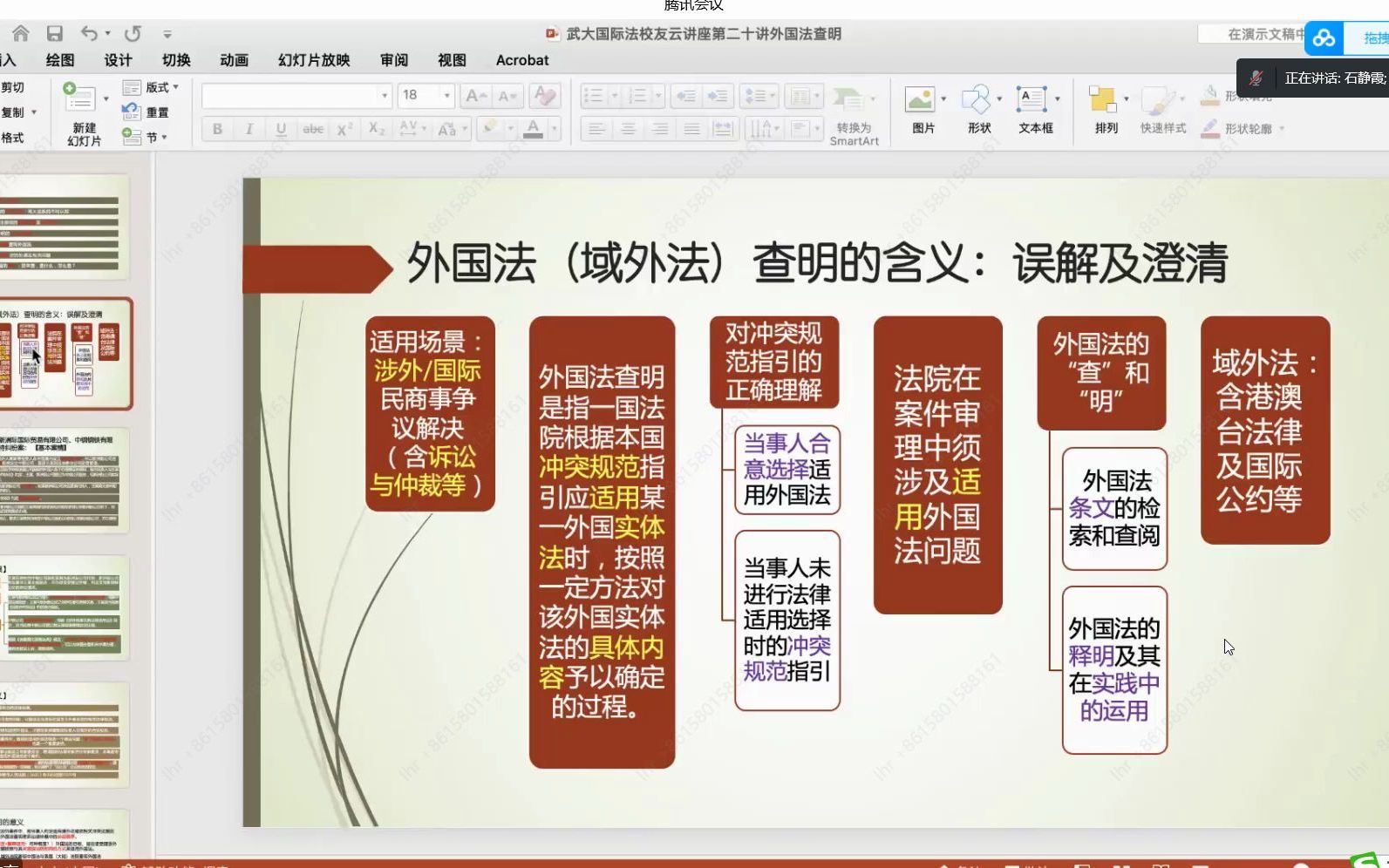Justify the paragraph text
The height and width of the screenshot is (868, 1389).
click(x=691, y=129)
